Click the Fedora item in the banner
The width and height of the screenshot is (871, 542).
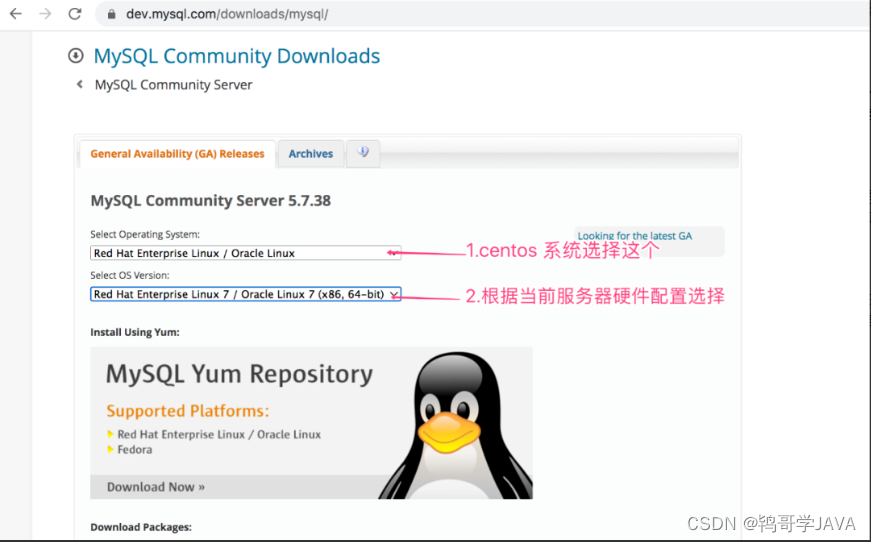pos(134,449)
